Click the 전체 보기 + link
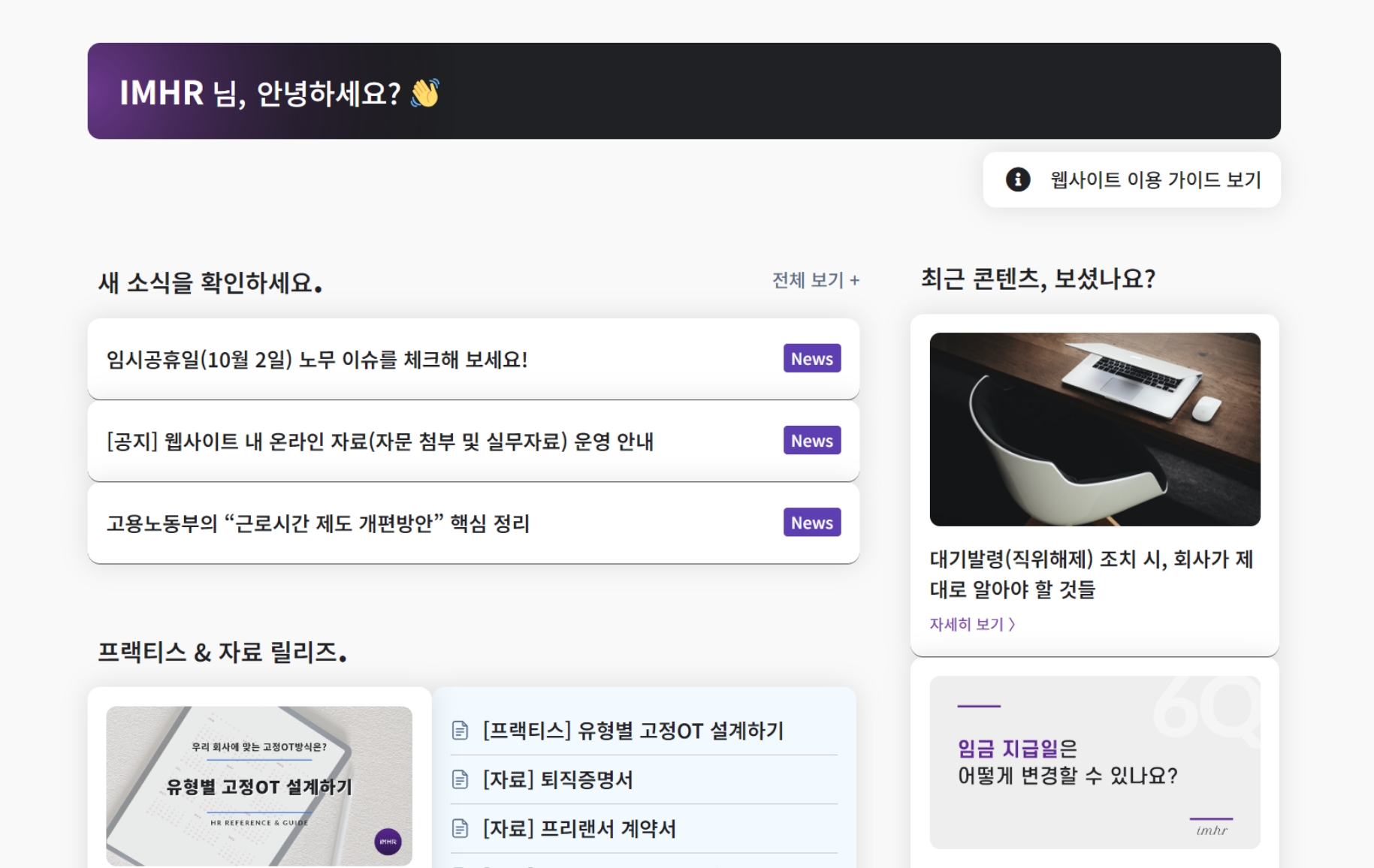1374x868 pixels. [x=816, y=280]
